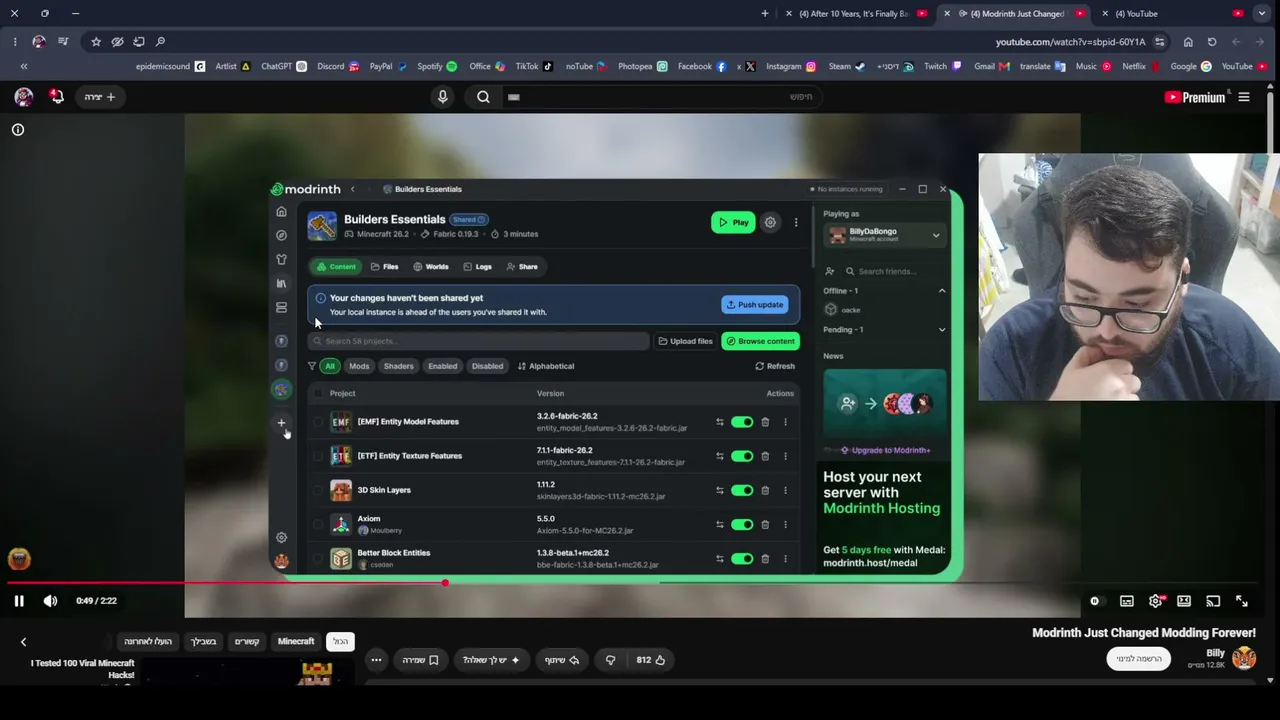Screen dimensions: 1280x720
Task: Cast the YouTube video to a device
Action: (x=1213, y=601)
